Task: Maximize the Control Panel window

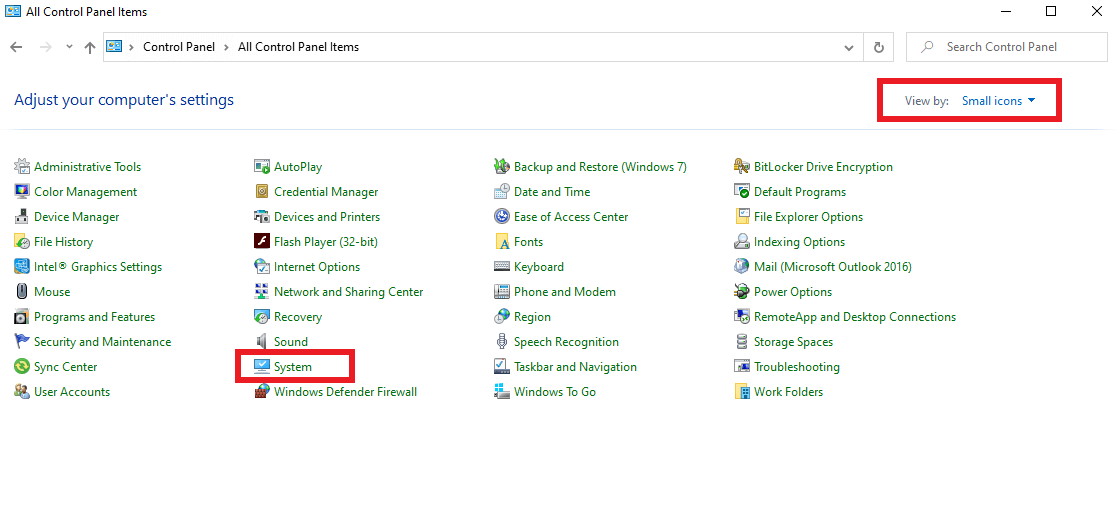Action: click(1051, 11)
